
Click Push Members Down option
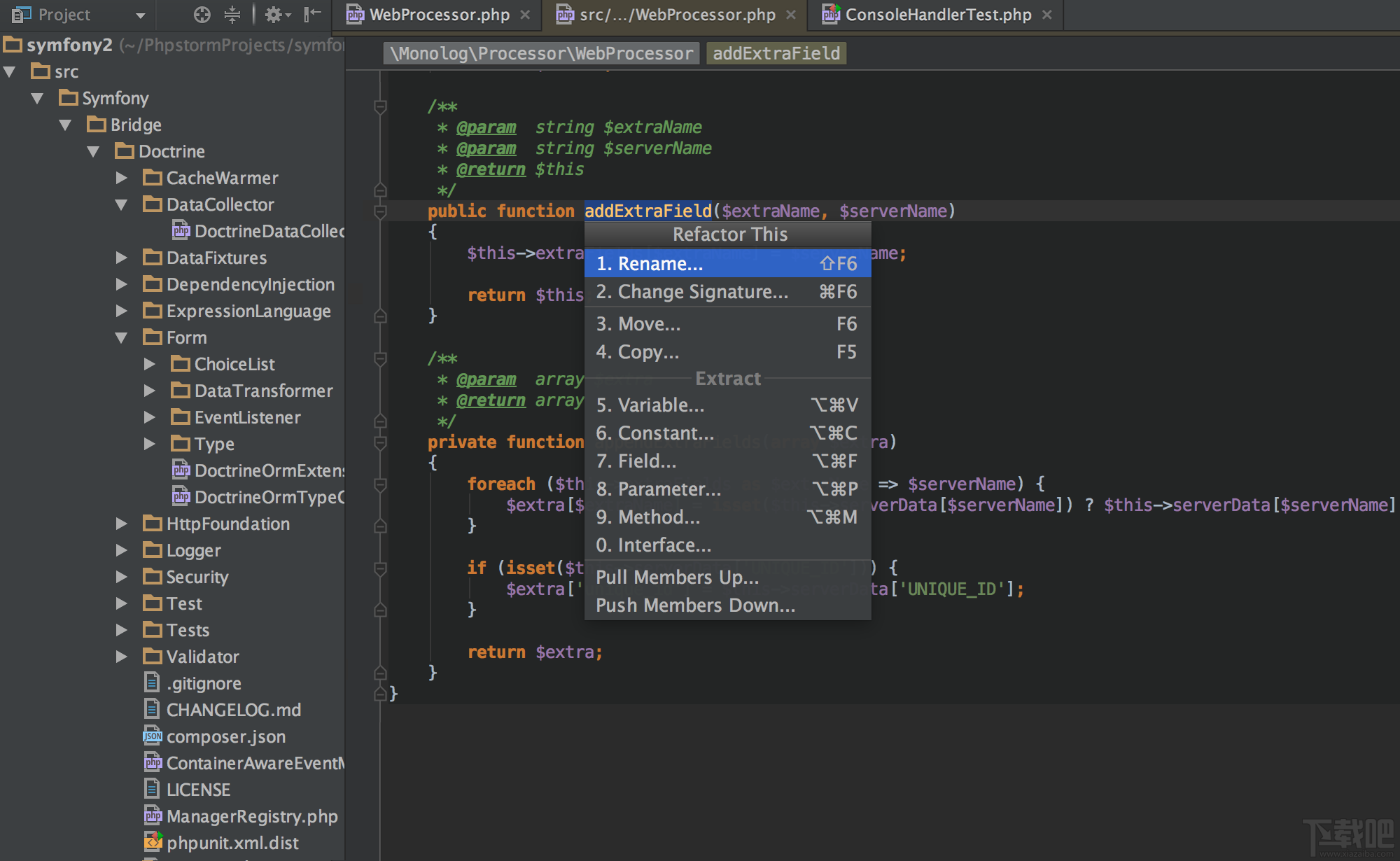pyautogui.click(x=696, y=605)
